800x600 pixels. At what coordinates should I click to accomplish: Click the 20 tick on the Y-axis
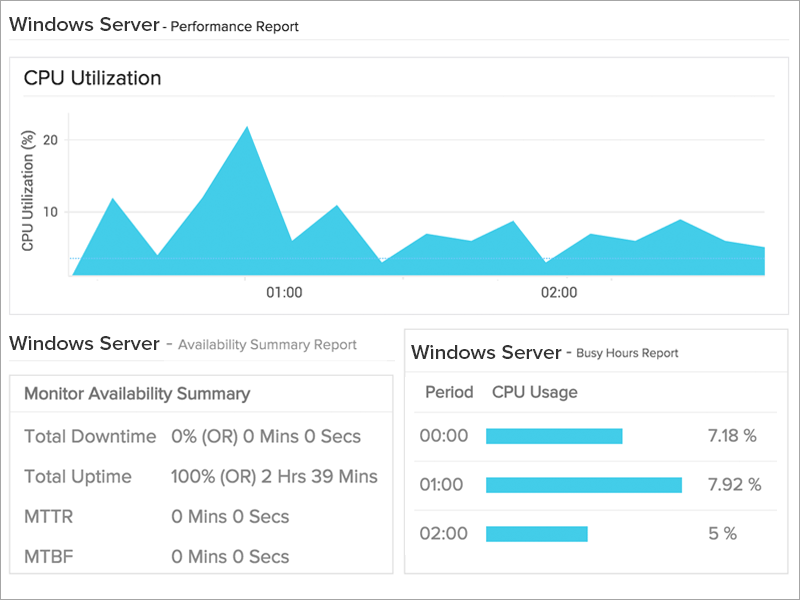pyautogui.click(x=50, y=140)
